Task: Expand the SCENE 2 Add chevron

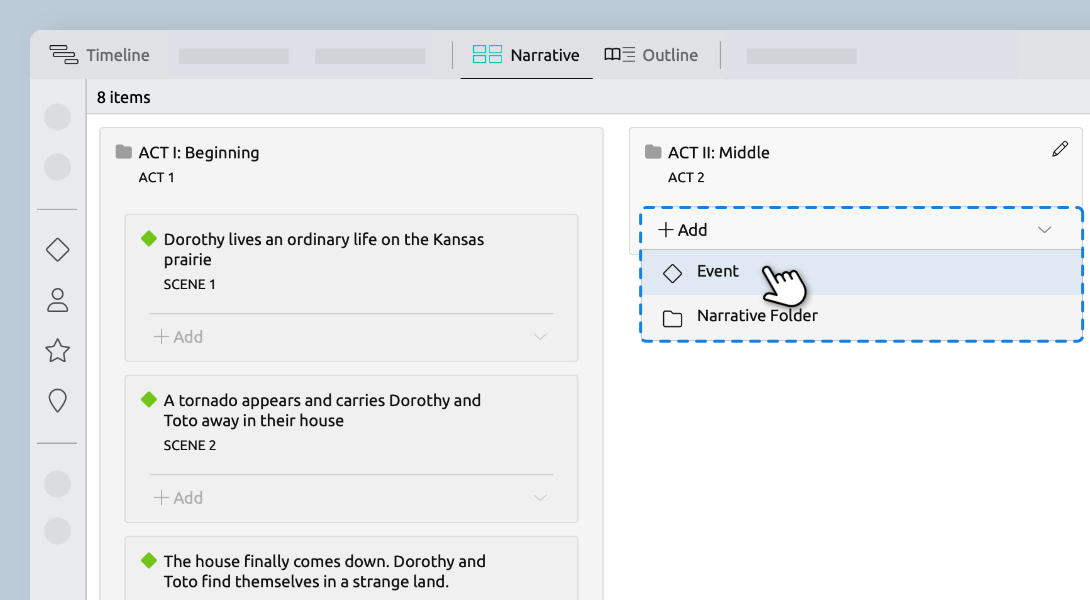Action: pyautogui.click(x=540, y=498)
